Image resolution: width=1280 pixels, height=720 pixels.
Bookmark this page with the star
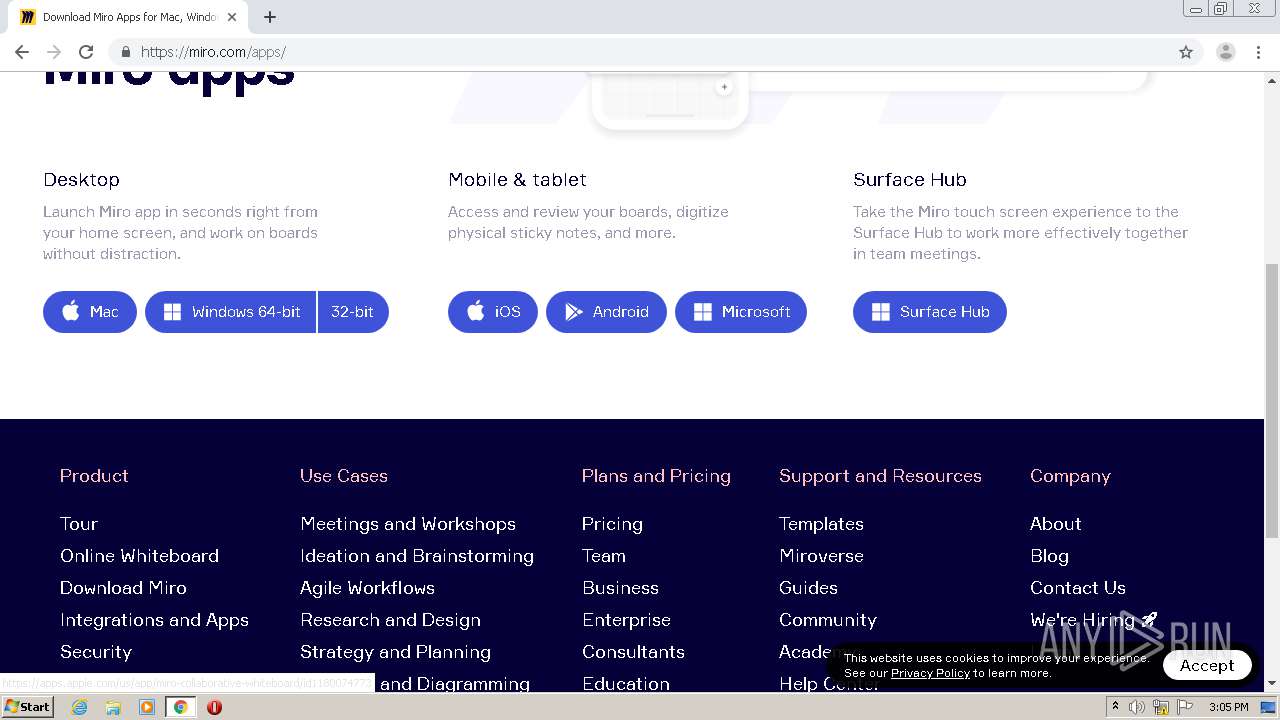pyautogui.click(x=1186, y=52)
